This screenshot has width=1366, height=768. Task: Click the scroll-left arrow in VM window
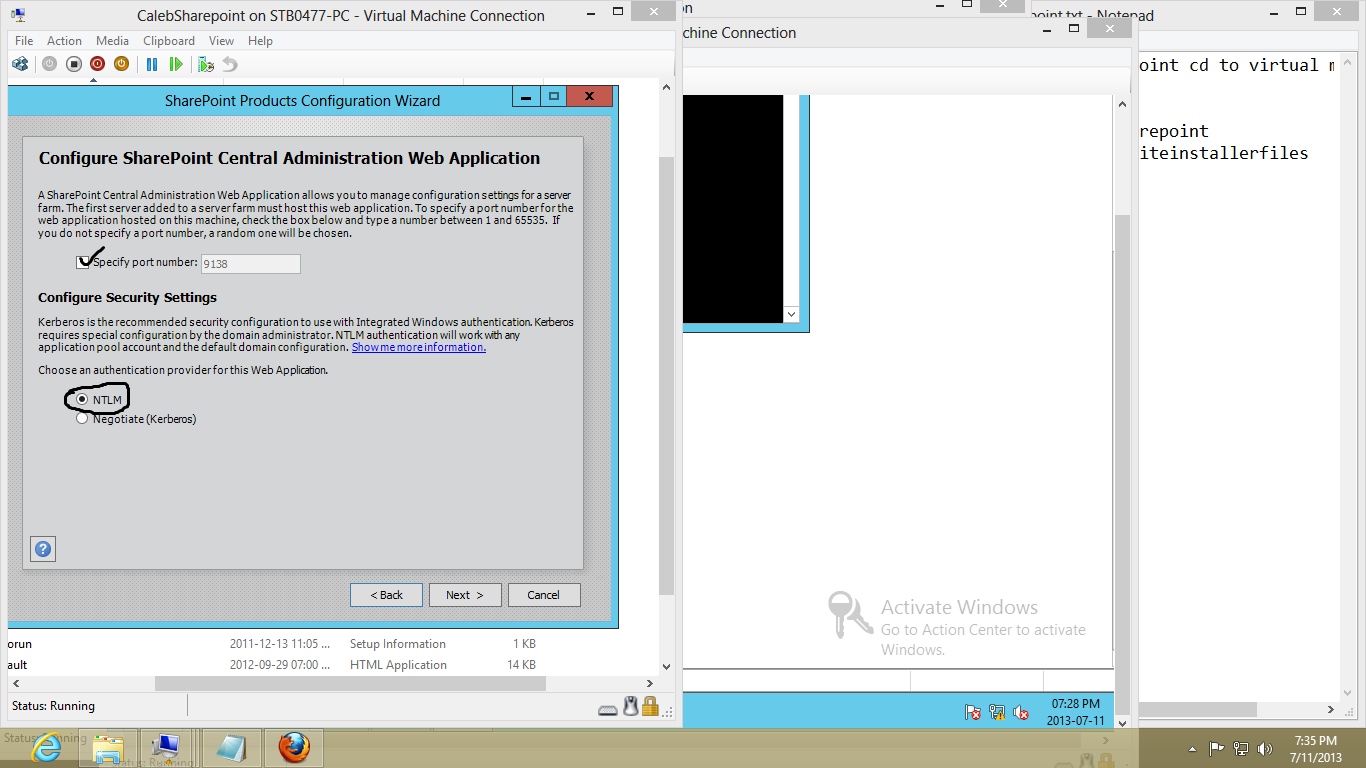click(x=15, y=684)
